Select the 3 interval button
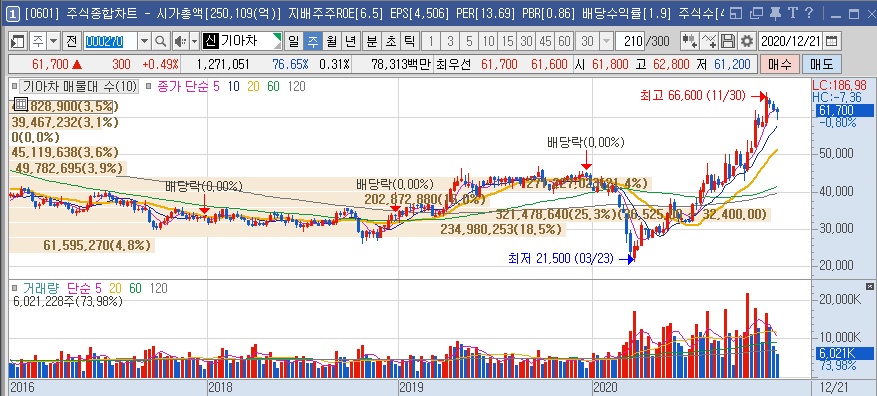The height and width of the screenshot is (396, 877). coord(450,41)
